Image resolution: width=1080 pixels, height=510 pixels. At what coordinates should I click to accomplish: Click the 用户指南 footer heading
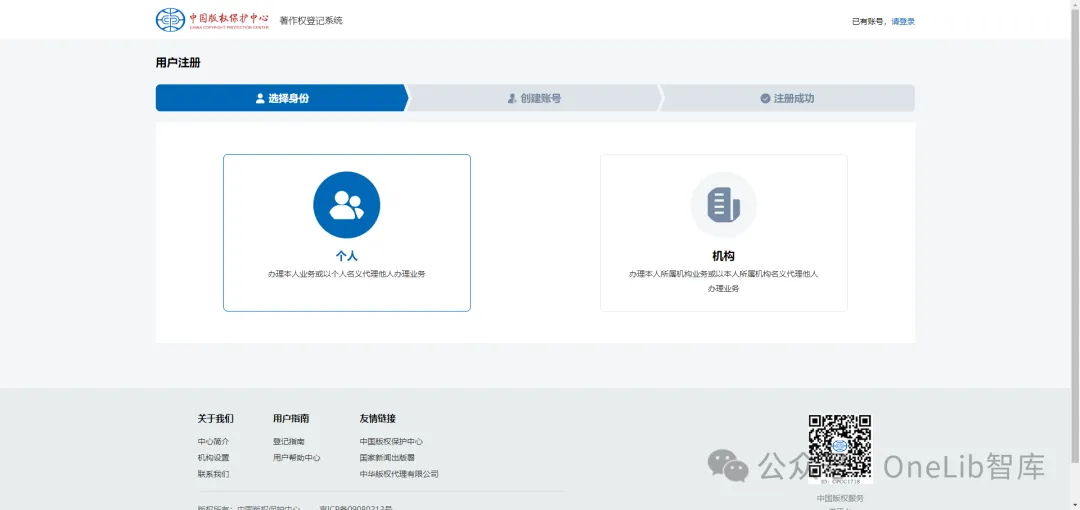point(291,418)
